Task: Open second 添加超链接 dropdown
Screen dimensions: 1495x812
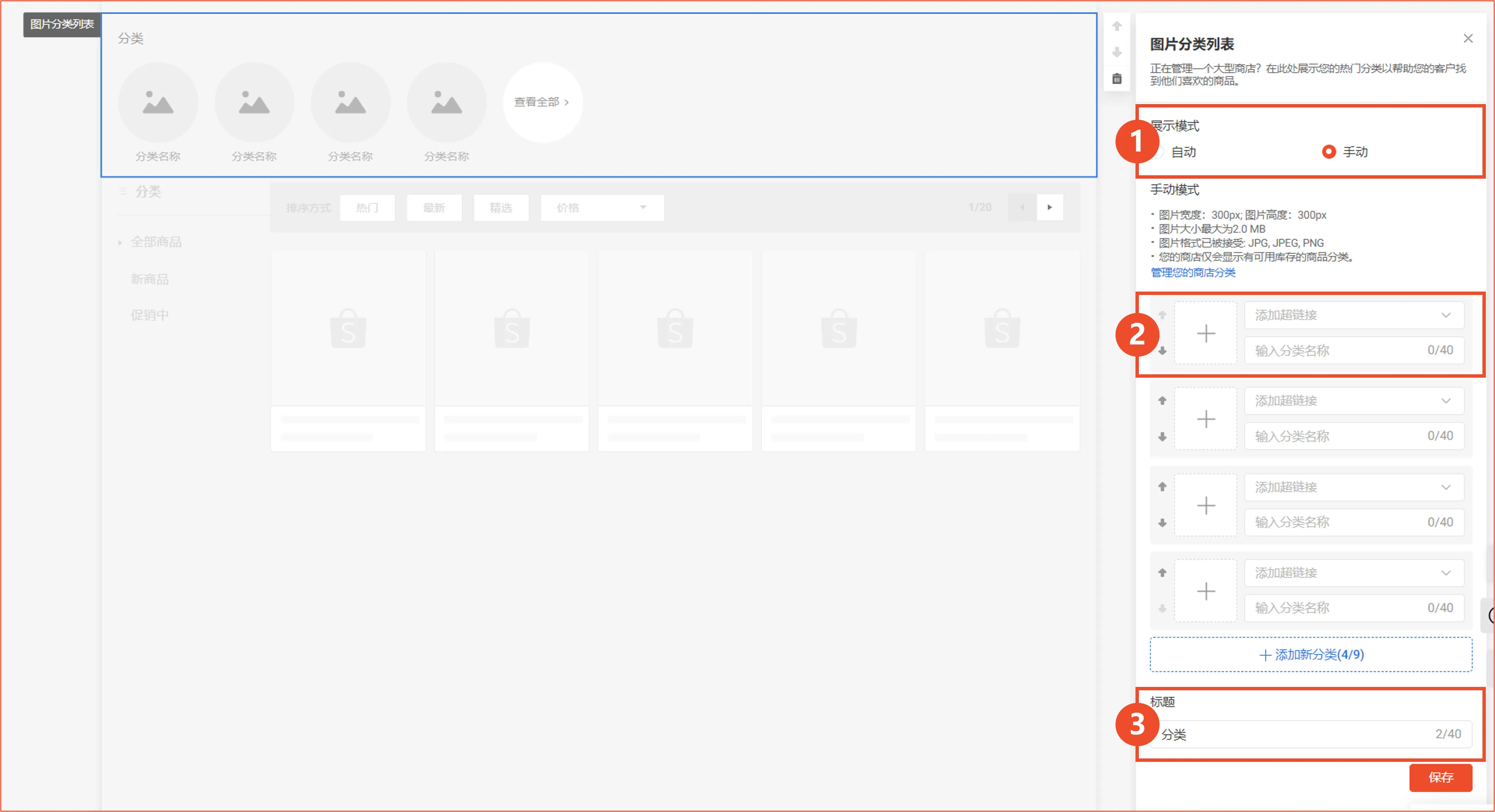Action: [x=1353, y=401]
